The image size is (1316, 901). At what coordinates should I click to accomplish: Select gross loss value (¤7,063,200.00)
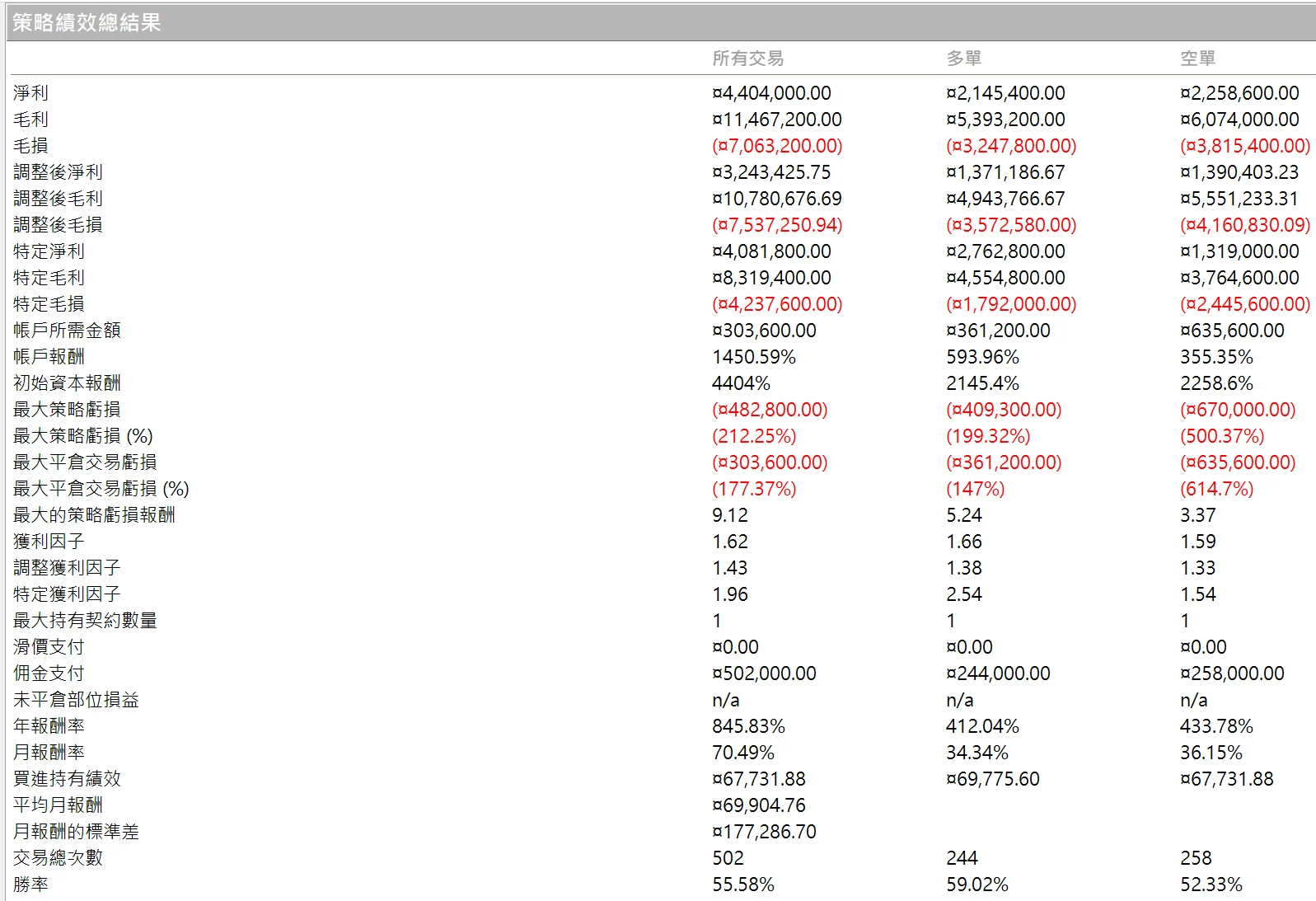point(777,146)
